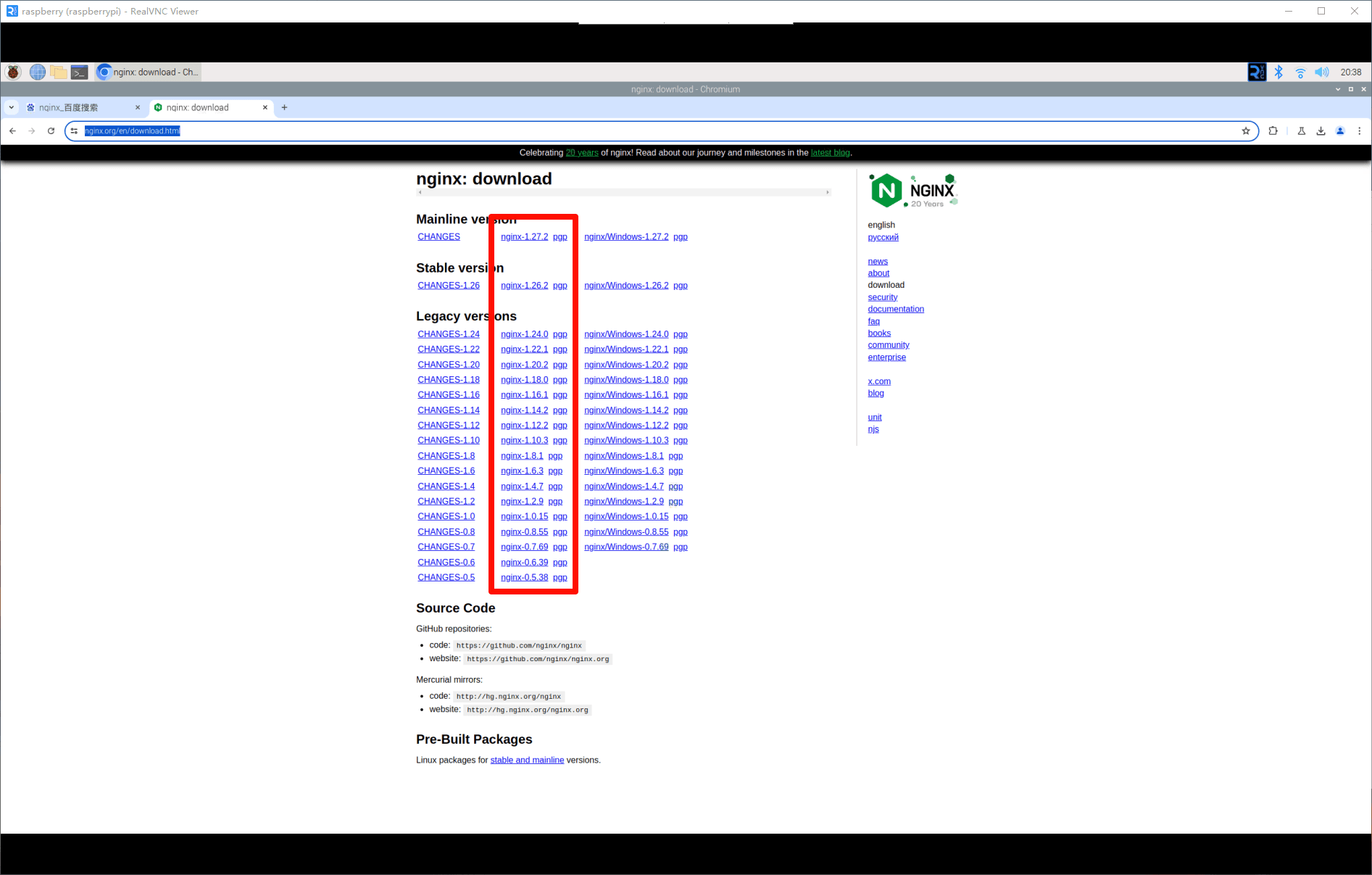Launch the terminal from the taskbar
This screenshot has height=875, width=1372.
coord(80,72)
